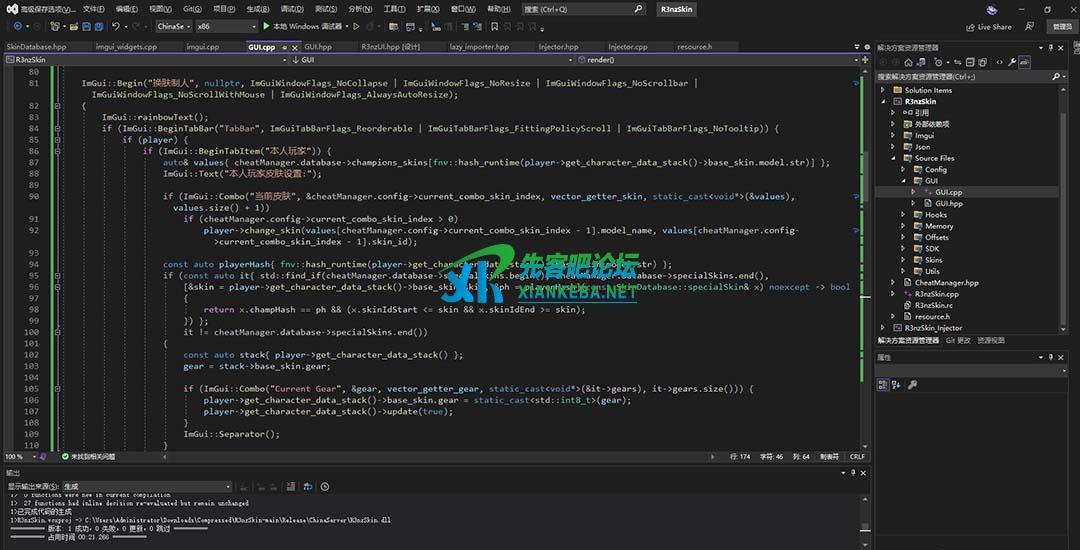Click the Undo arrow in the toolbar
This screenshot has height=550, width=1080.
[116, 26]
